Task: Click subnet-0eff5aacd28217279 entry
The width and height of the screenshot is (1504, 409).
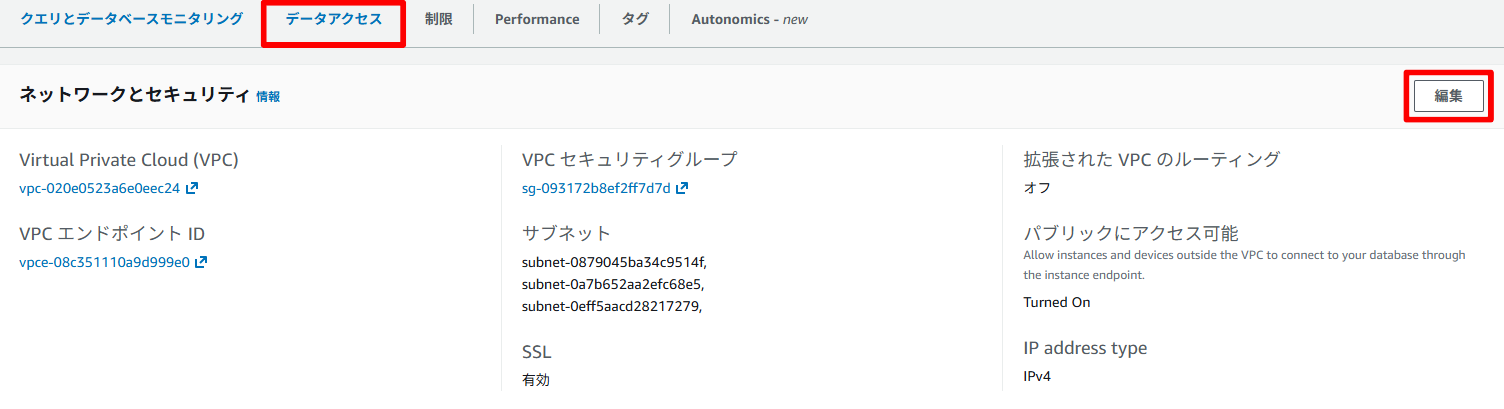Action: [611, 306]
